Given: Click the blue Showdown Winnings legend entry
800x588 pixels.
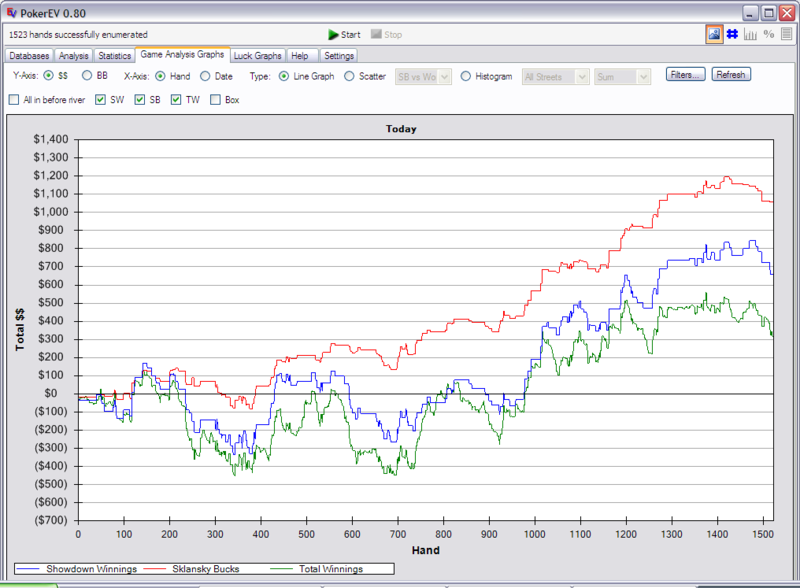Looking at the screenshot, I should (78, 569).
